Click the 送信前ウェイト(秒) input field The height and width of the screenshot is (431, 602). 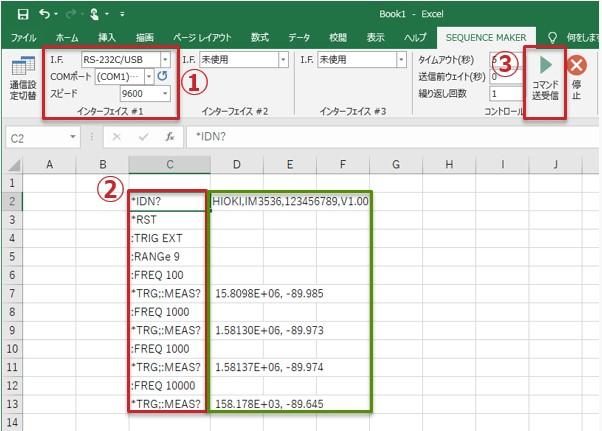506,76
